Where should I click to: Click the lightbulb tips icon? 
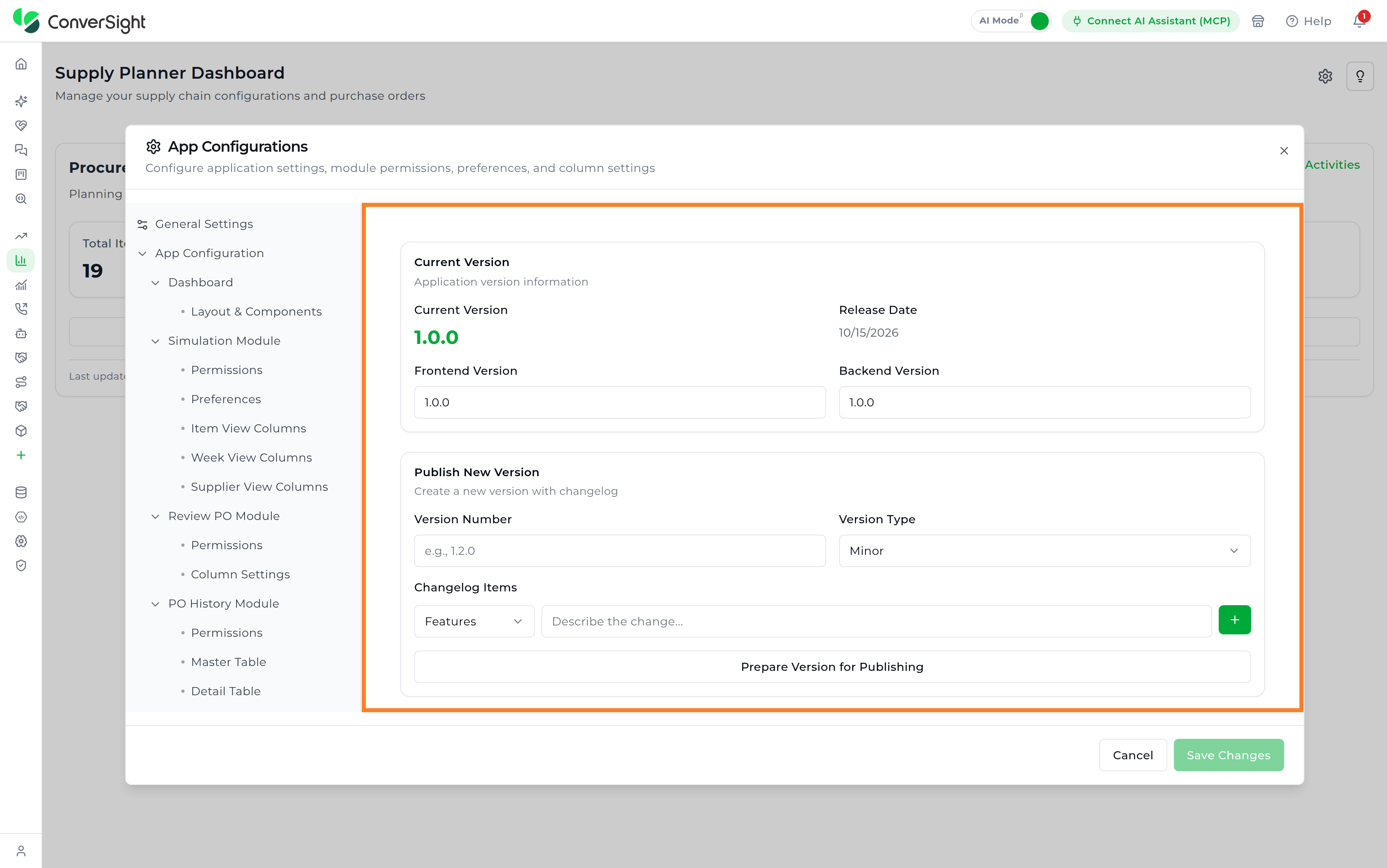coord(1360,76)
